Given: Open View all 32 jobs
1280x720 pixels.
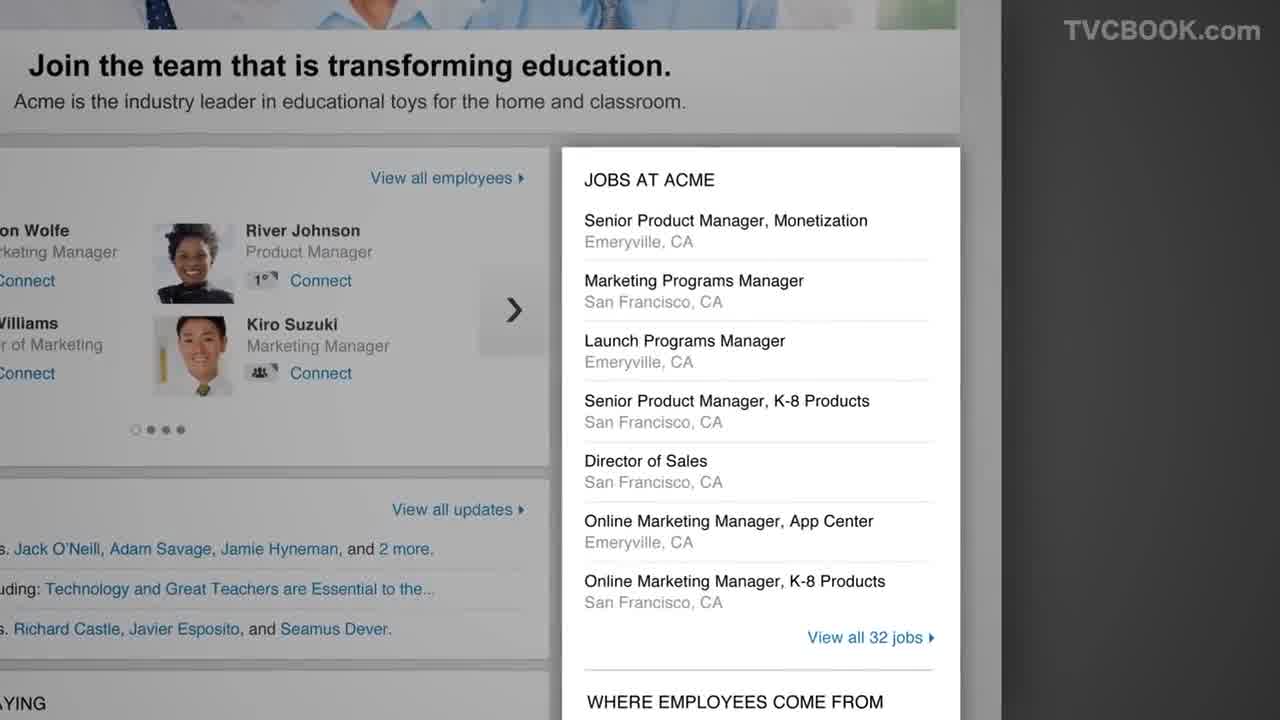Looking at the screenshot, I should click(x=871, y=638).
